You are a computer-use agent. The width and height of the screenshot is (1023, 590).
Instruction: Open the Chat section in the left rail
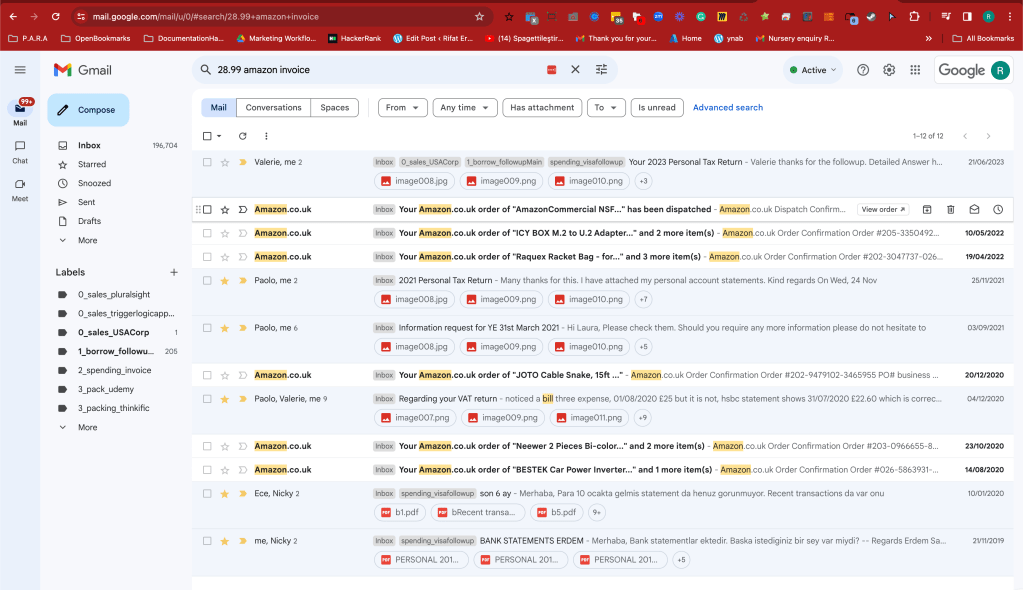coord(20,151)
